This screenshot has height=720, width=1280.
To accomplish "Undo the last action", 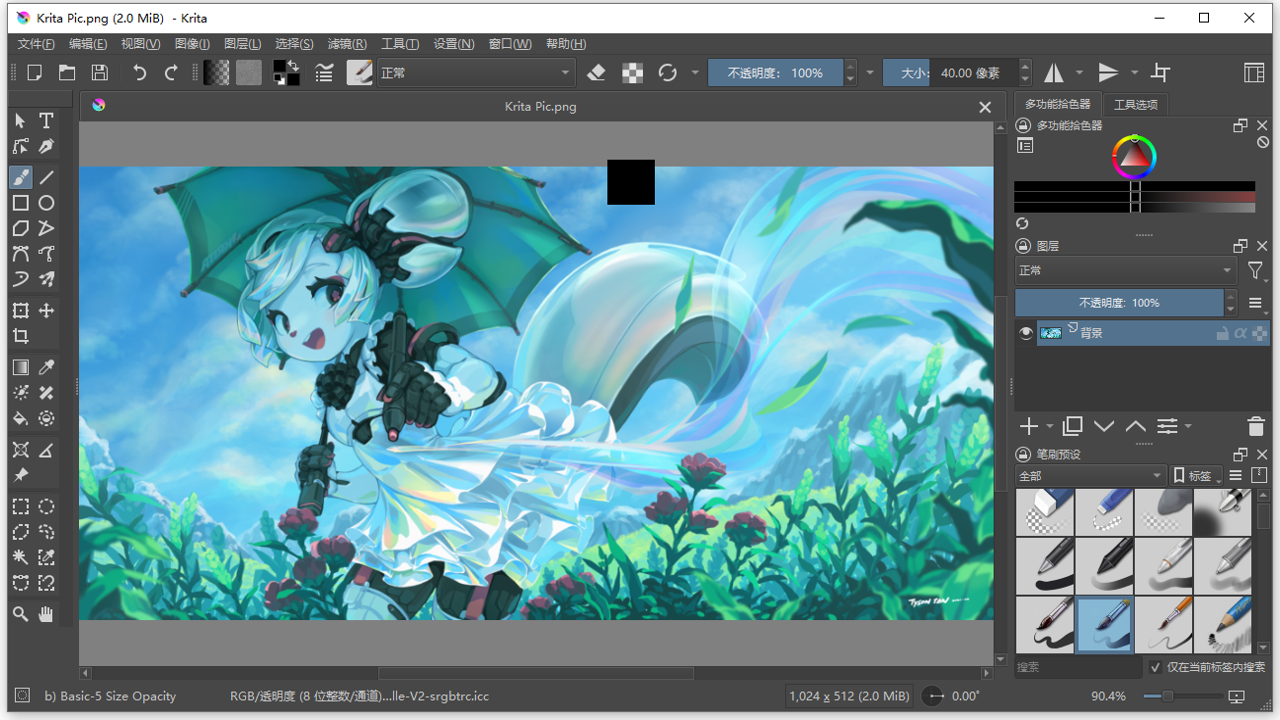I will 140,73.
